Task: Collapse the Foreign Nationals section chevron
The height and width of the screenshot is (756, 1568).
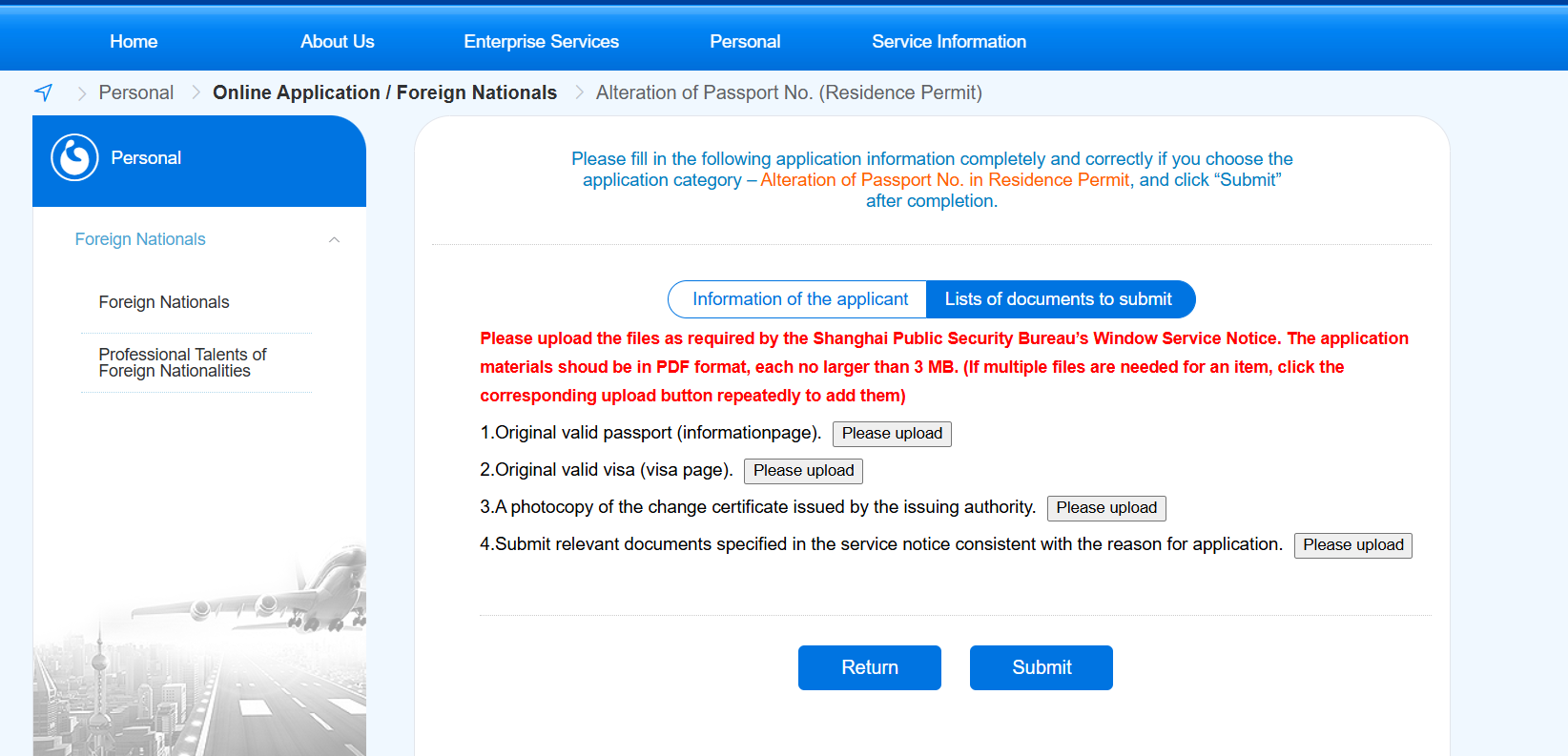Action: pyautogui.click(x=334, y=239)
